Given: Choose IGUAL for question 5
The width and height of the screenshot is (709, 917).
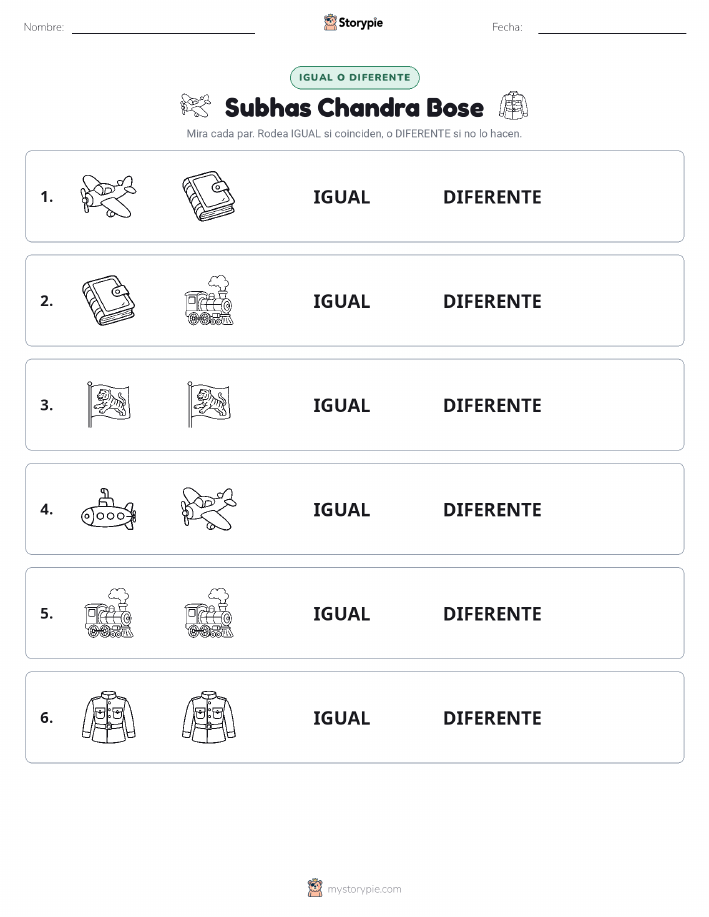Looking at the screenshot, I should 342,613.
